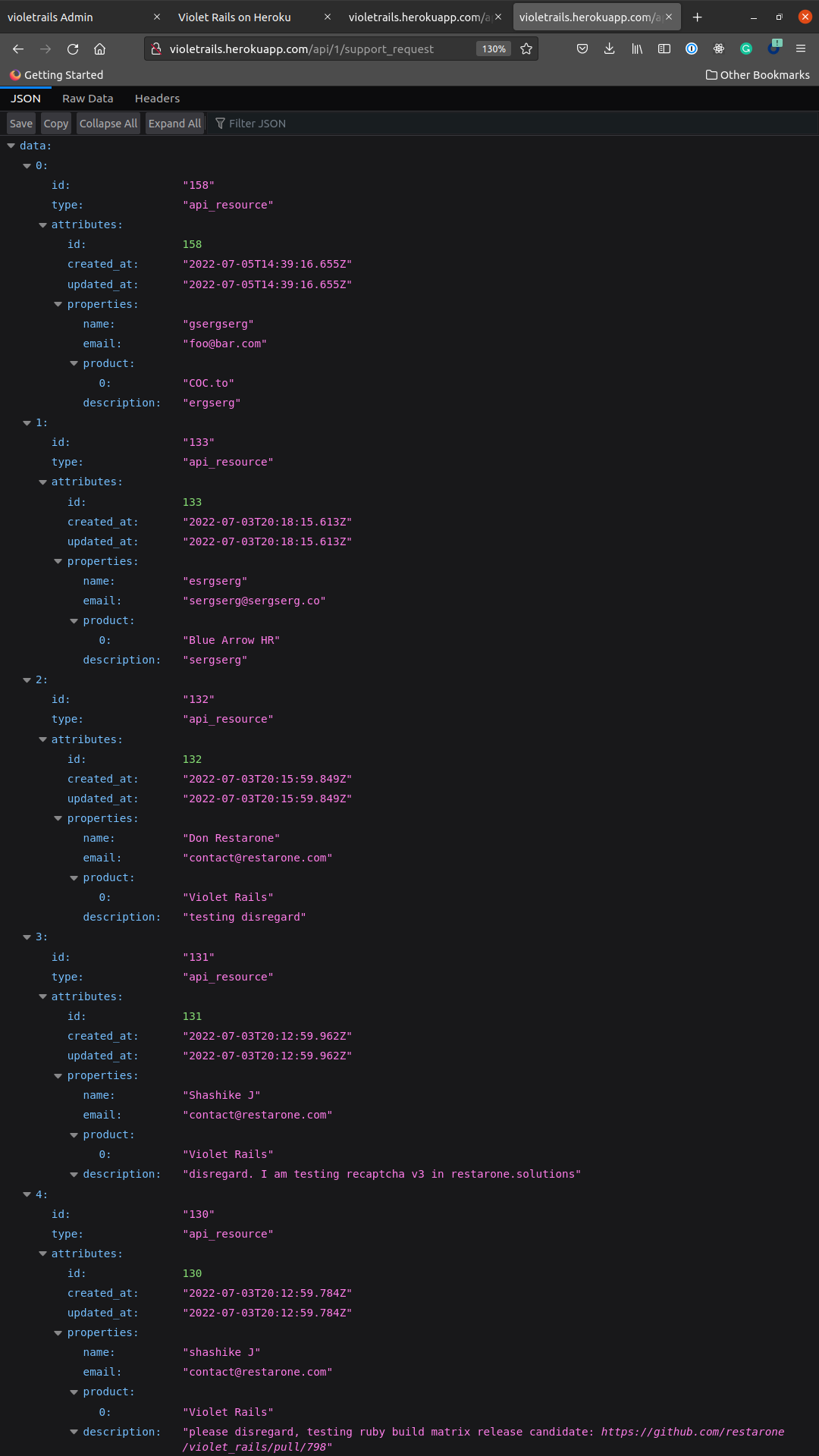The image size is (819, 1456).
Task: Open the Grammarly extension icon
Action: [746, 48]
